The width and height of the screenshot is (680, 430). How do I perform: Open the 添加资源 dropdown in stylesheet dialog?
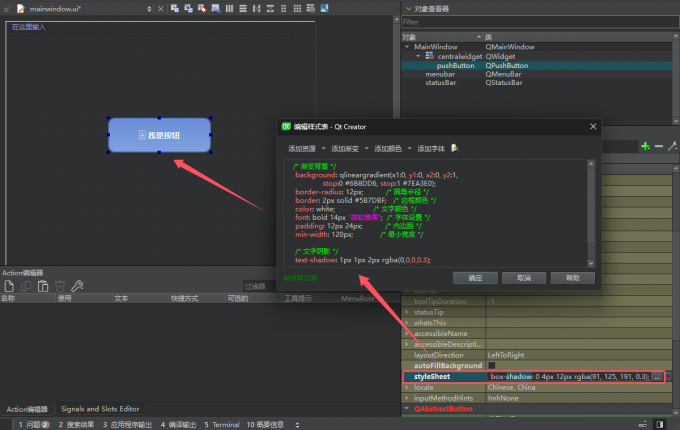(x=306, y=147)
